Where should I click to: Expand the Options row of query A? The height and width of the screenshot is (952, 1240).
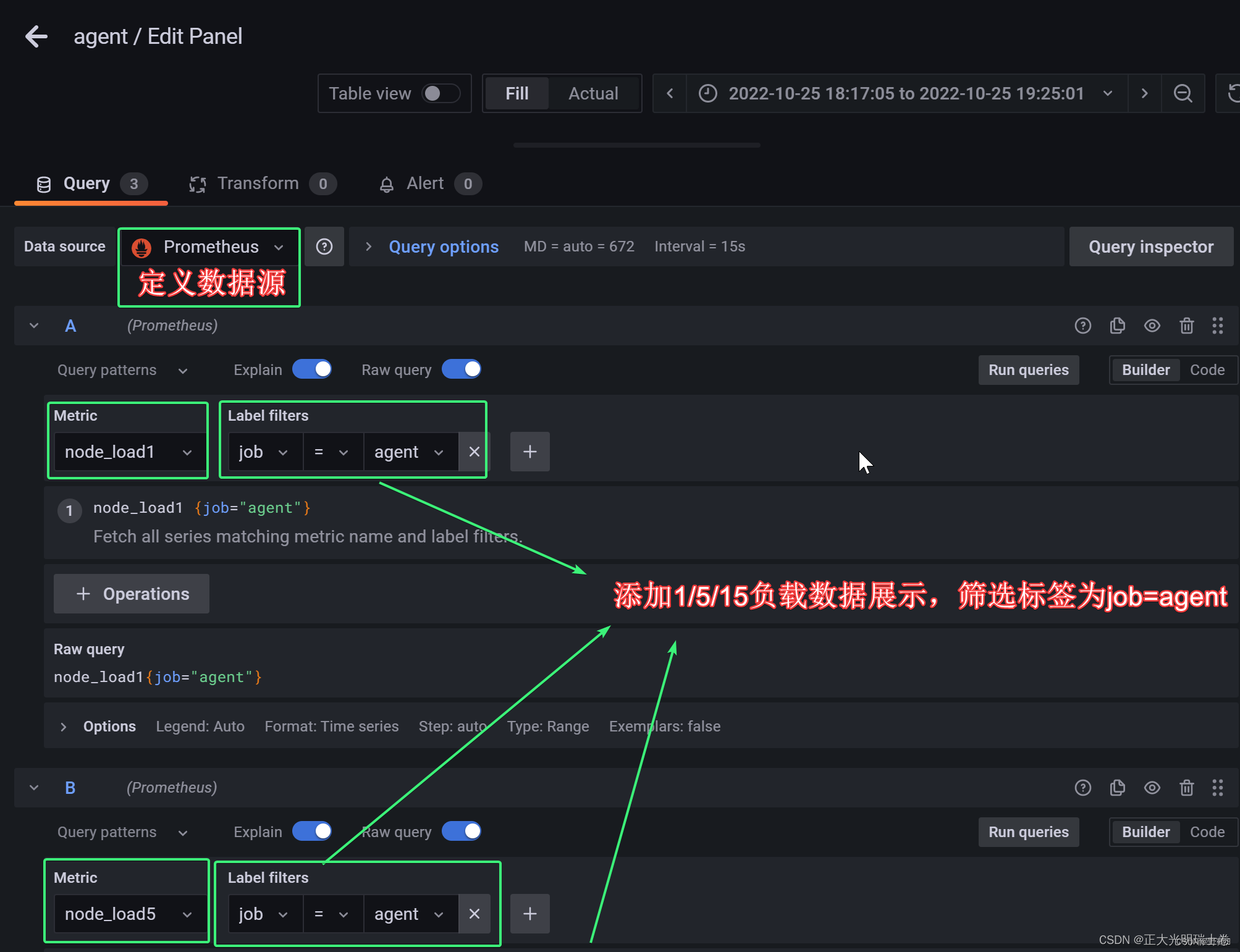(x=64, y=727)
